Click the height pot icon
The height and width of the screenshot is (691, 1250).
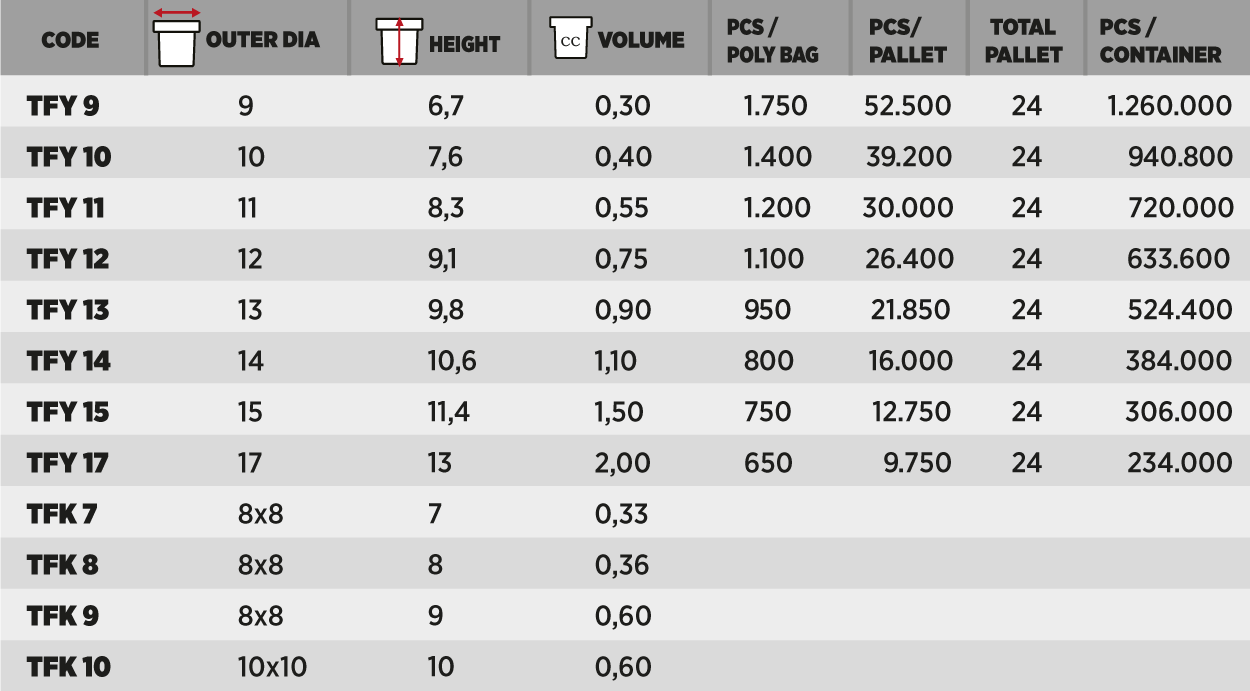coord(398,42)
